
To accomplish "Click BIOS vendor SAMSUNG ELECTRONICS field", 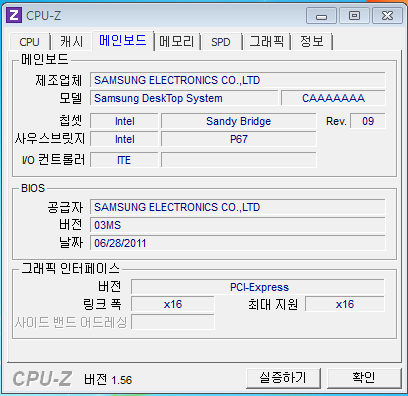I will 238,207.
